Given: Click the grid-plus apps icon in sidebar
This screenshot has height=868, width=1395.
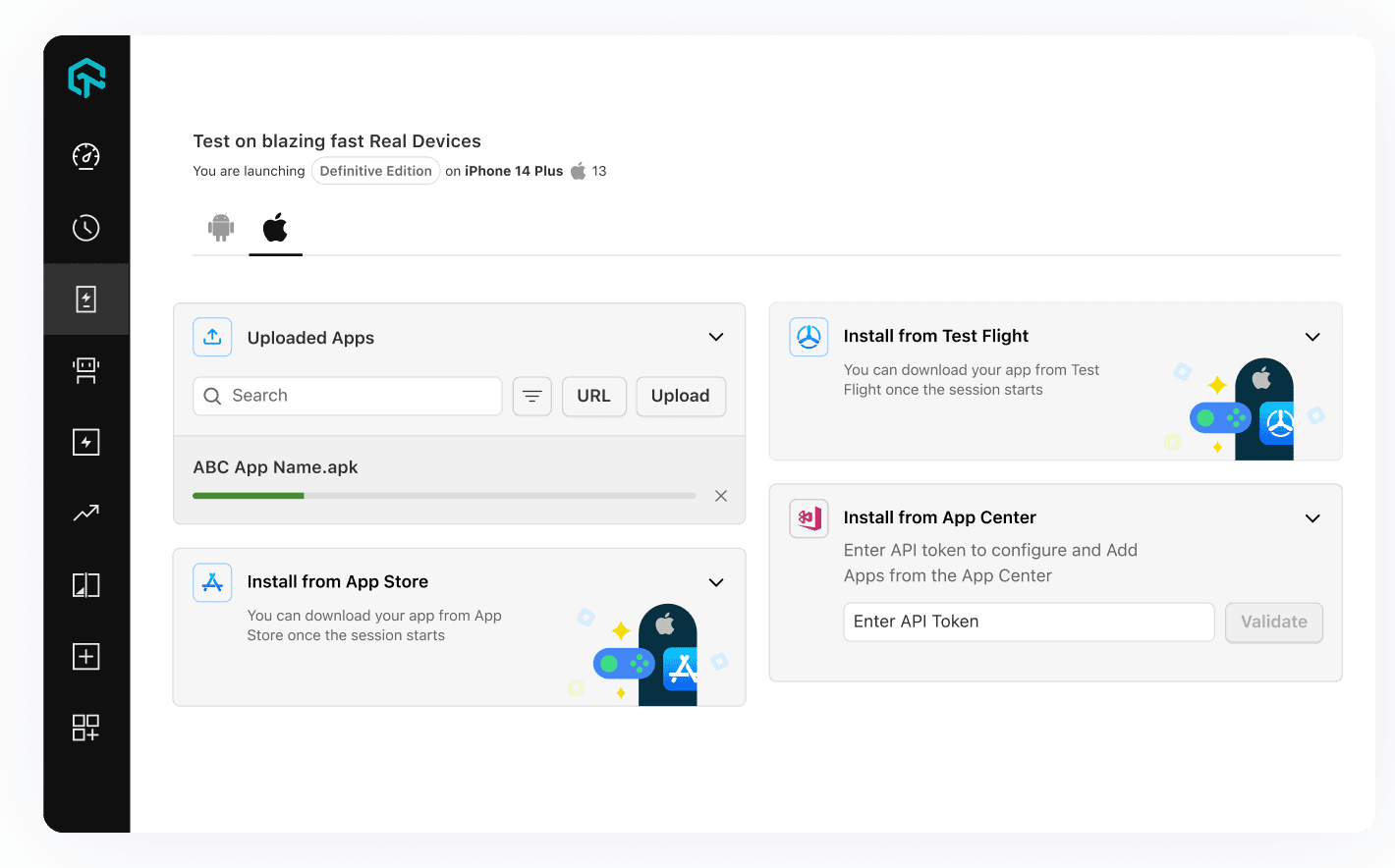Looking at the screenshot, I should tap(86, 728).
